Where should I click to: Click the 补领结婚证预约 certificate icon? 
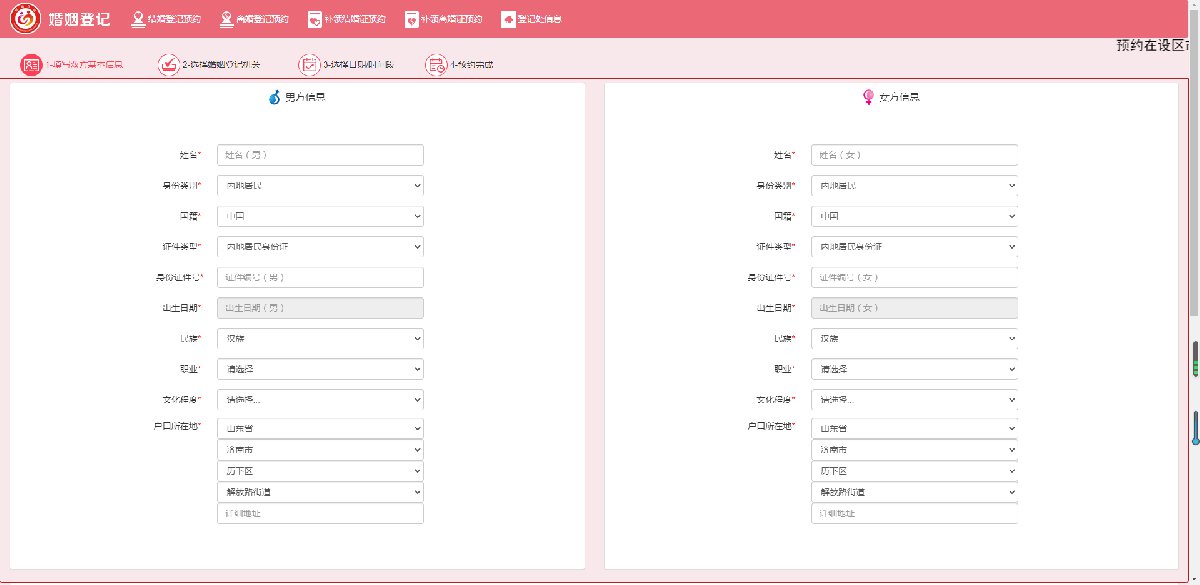315,19
